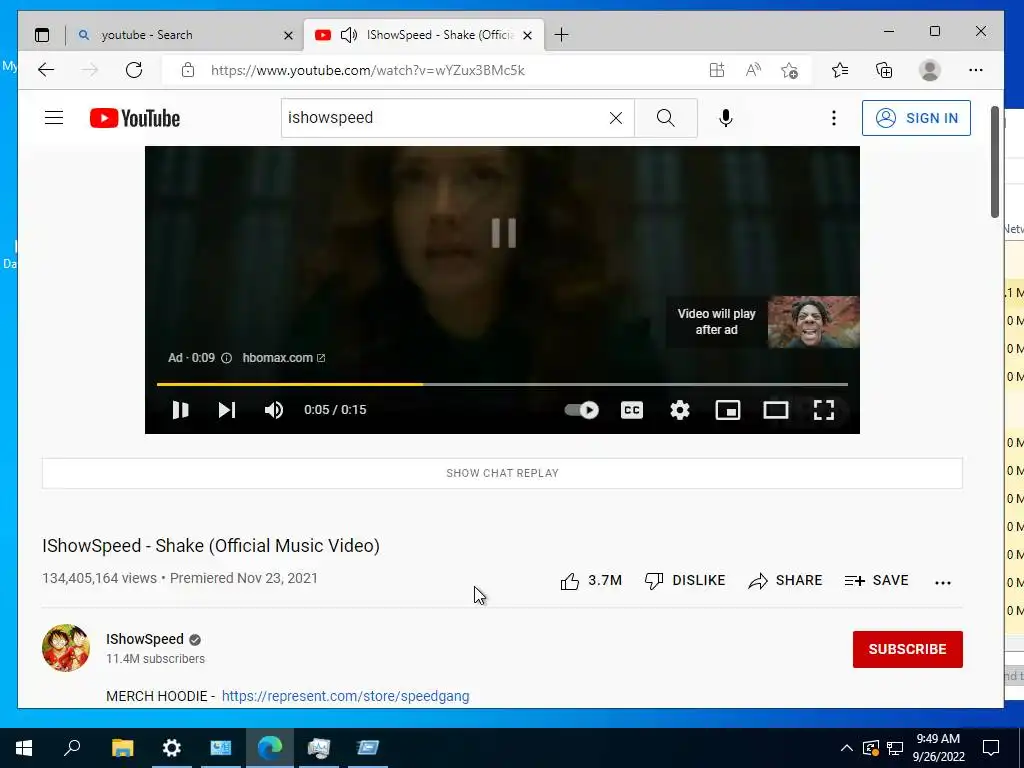Click the DISLIKE button
The height and width of the screenshot is (768, 1024).
point(684,581)
